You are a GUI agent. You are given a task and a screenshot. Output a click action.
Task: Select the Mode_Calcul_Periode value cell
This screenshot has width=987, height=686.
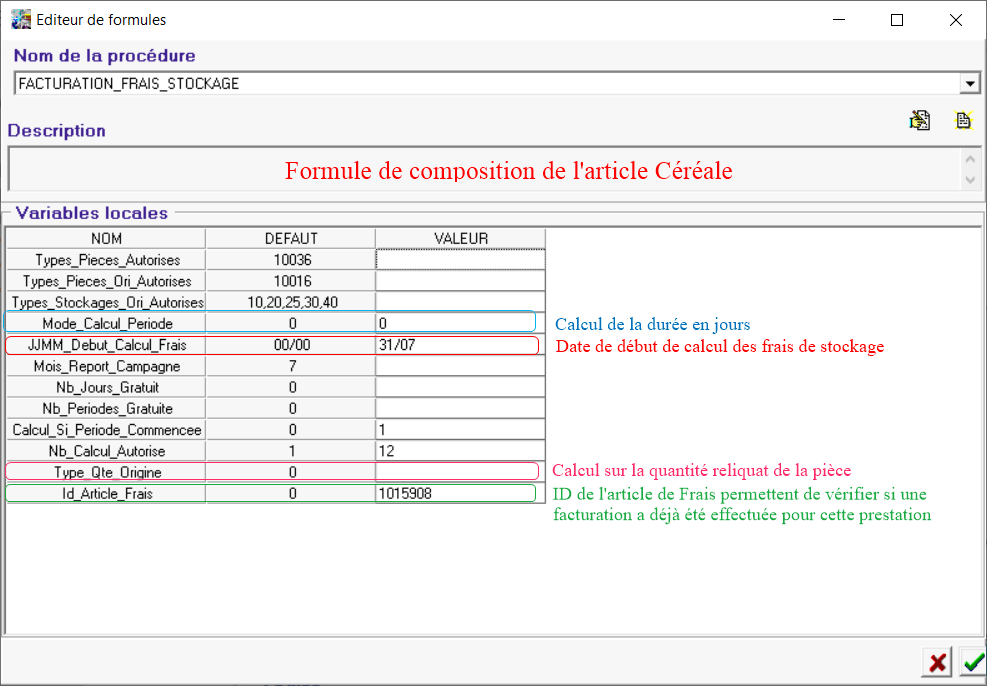460,324
